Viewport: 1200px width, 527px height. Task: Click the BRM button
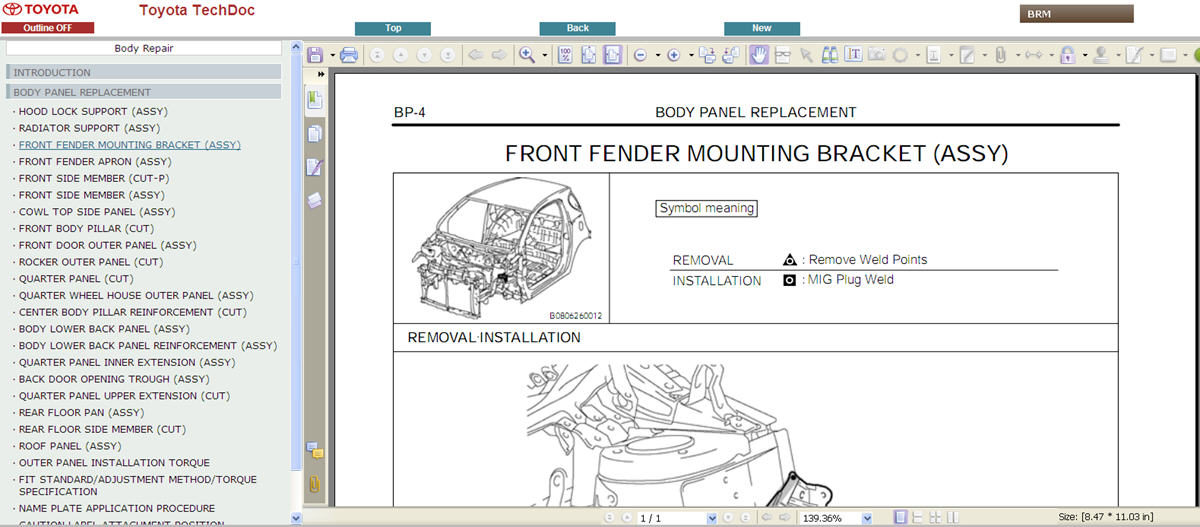[x=1076, y=14]
